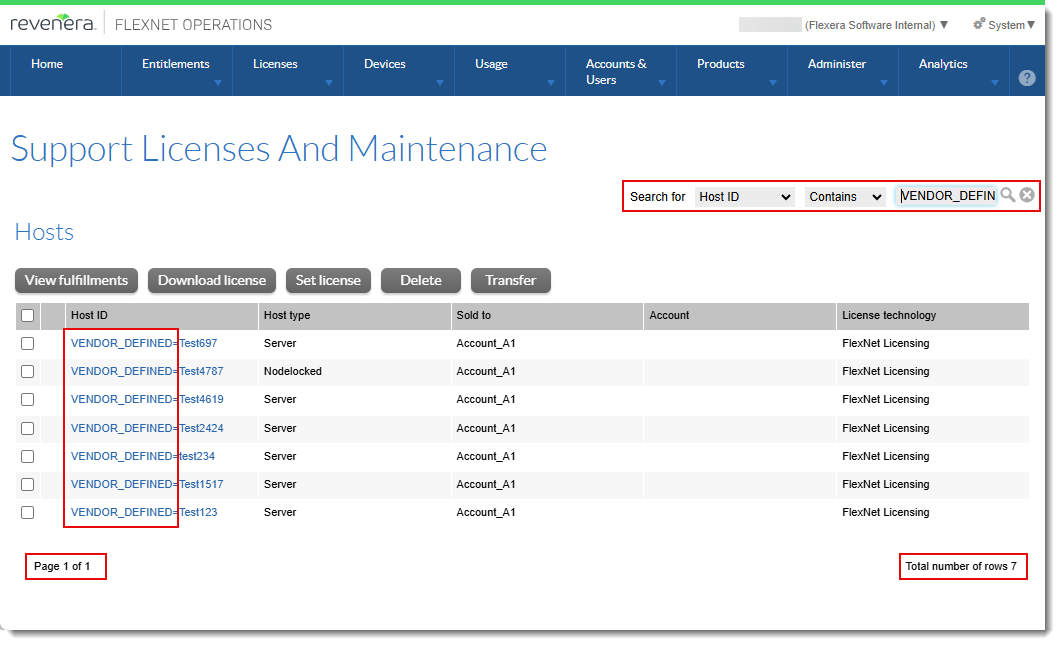Viewport: 1060px width, 645px height.
Task: Expand the Entitlements menu arrow
Action: [218, 83]
